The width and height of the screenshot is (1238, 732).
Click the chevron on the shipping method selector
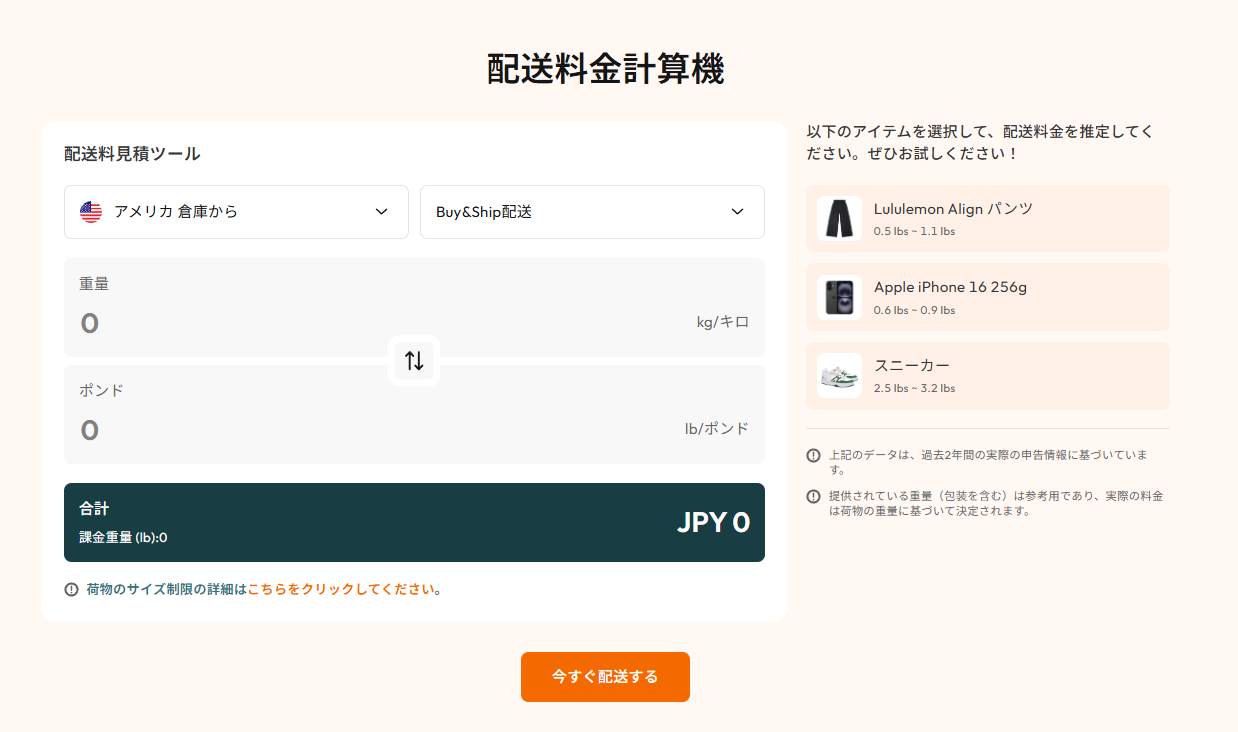[737, 212]
